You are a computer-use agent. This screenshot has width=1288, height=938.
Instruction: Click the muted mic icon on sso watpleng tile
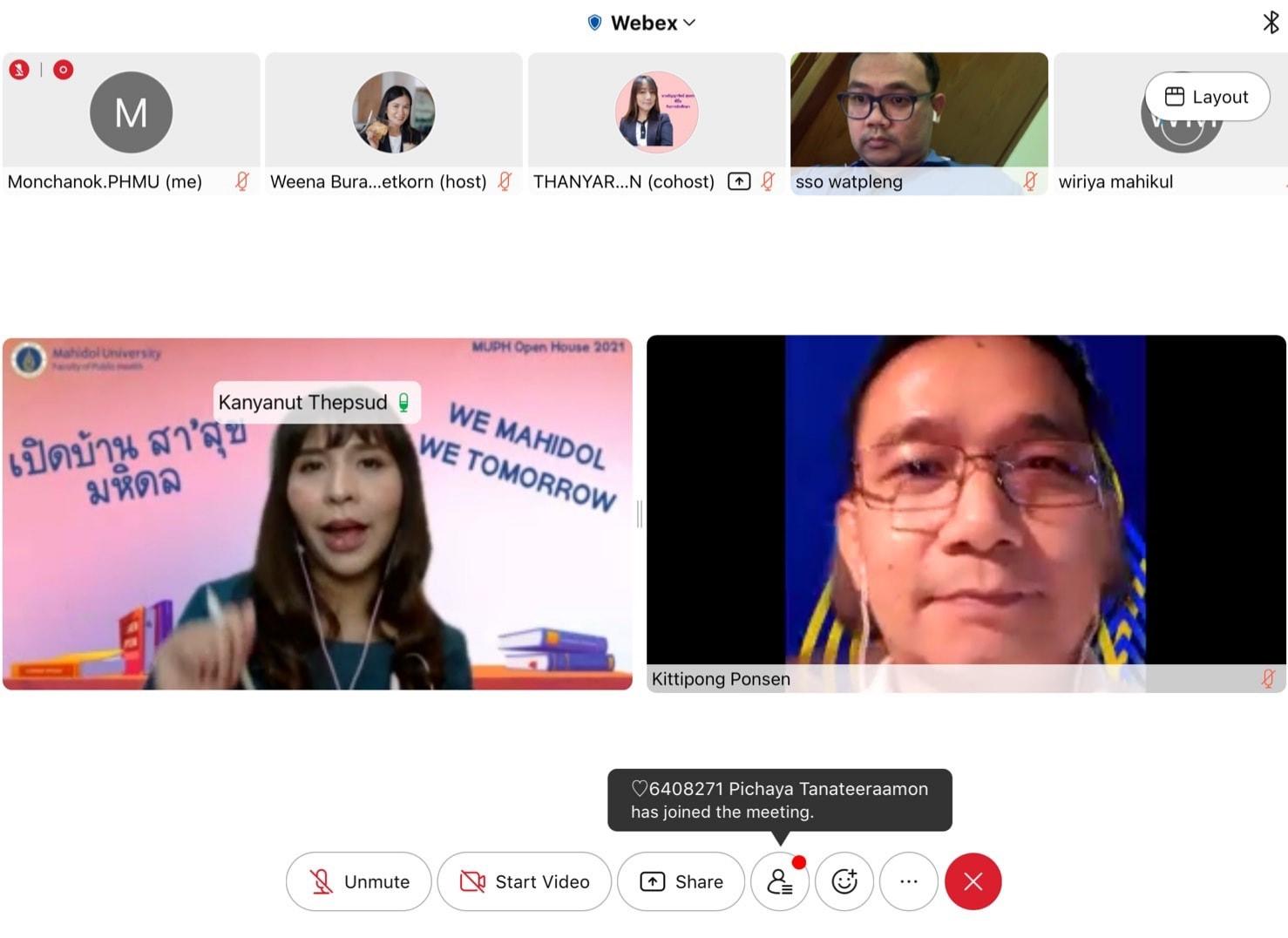[x=1030, y=181]
